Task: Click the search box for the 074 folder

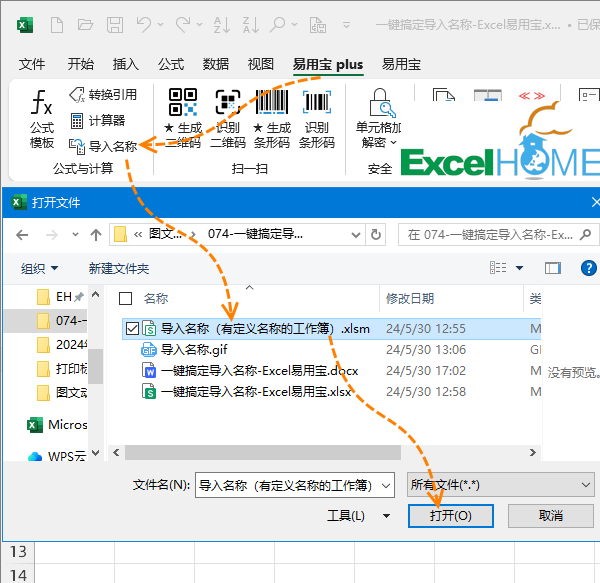Action: click(x=497, y=235)
